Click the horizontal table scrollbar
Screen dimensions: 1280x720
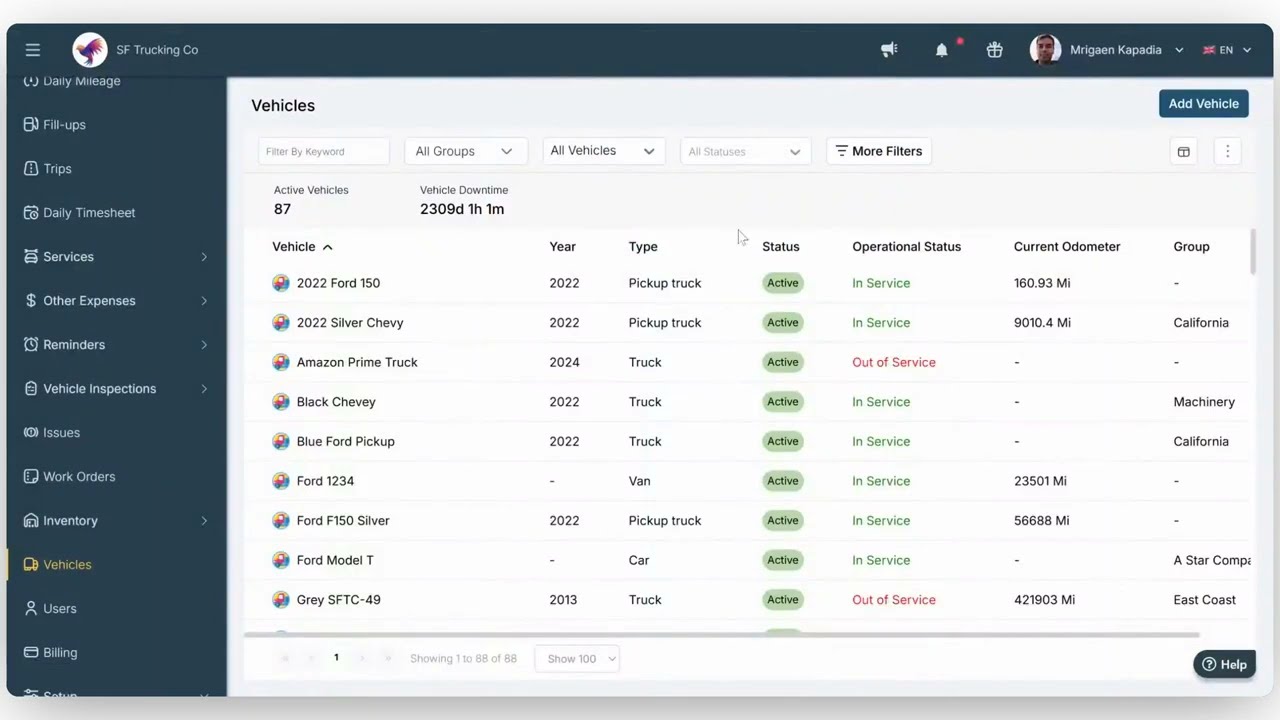pyautogui.click(x=721, y=634)
